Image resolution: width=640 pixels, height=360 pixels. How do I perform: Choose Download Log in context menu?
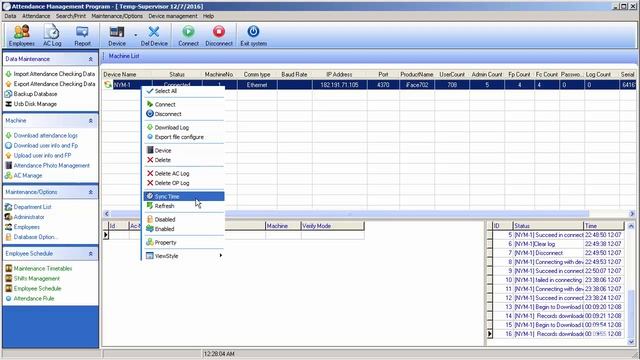click(x=184, y=127)
